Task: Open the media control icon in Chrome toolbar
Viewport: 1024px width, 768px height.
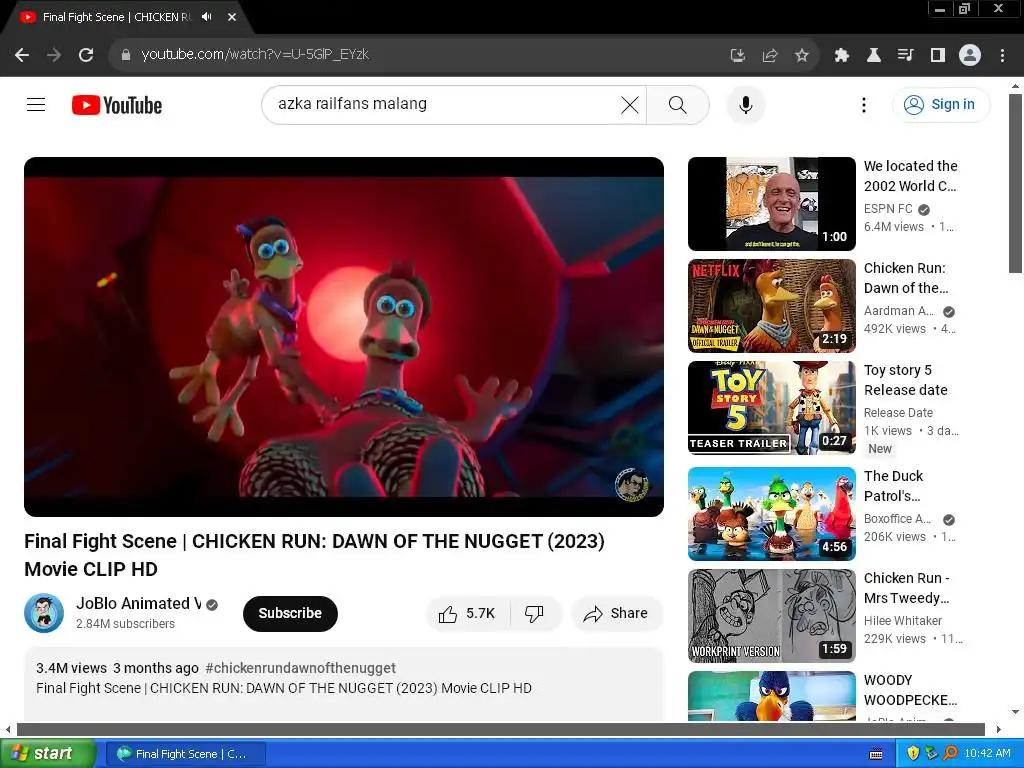Action: 906,55
